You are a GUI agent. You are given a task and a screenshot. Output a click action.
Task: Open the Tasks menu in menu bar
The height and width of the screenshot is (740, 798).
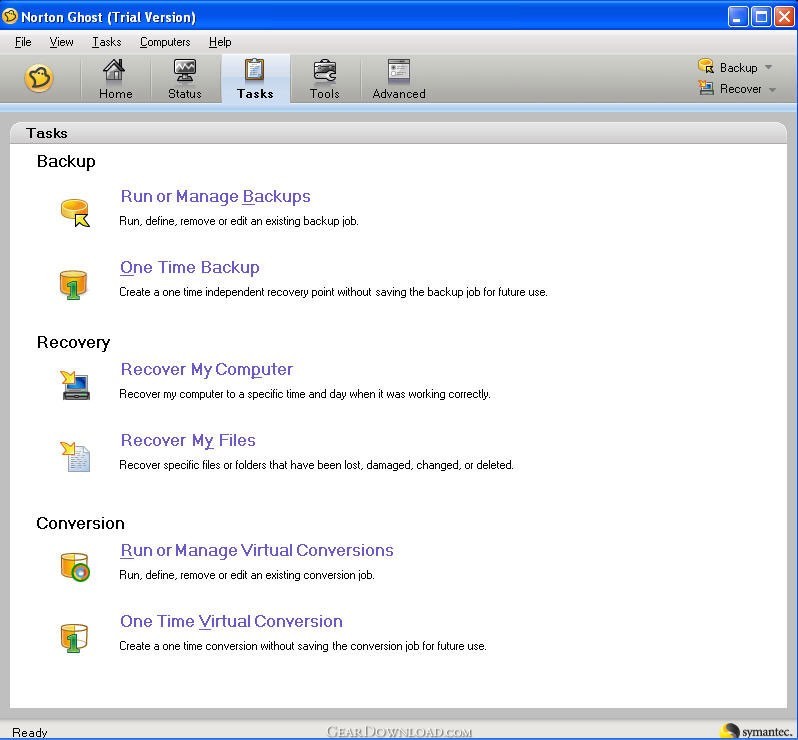click(x=106, y=42)
